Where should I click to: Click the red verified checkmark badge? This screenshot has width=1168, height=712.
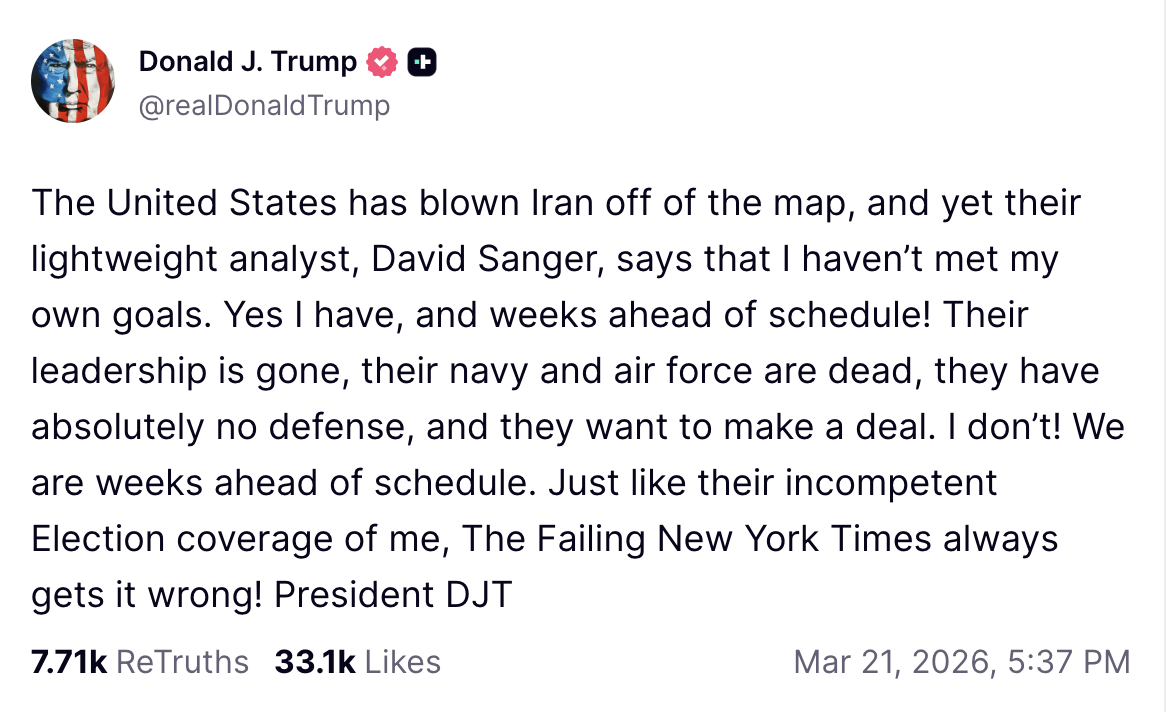[382, 62]
